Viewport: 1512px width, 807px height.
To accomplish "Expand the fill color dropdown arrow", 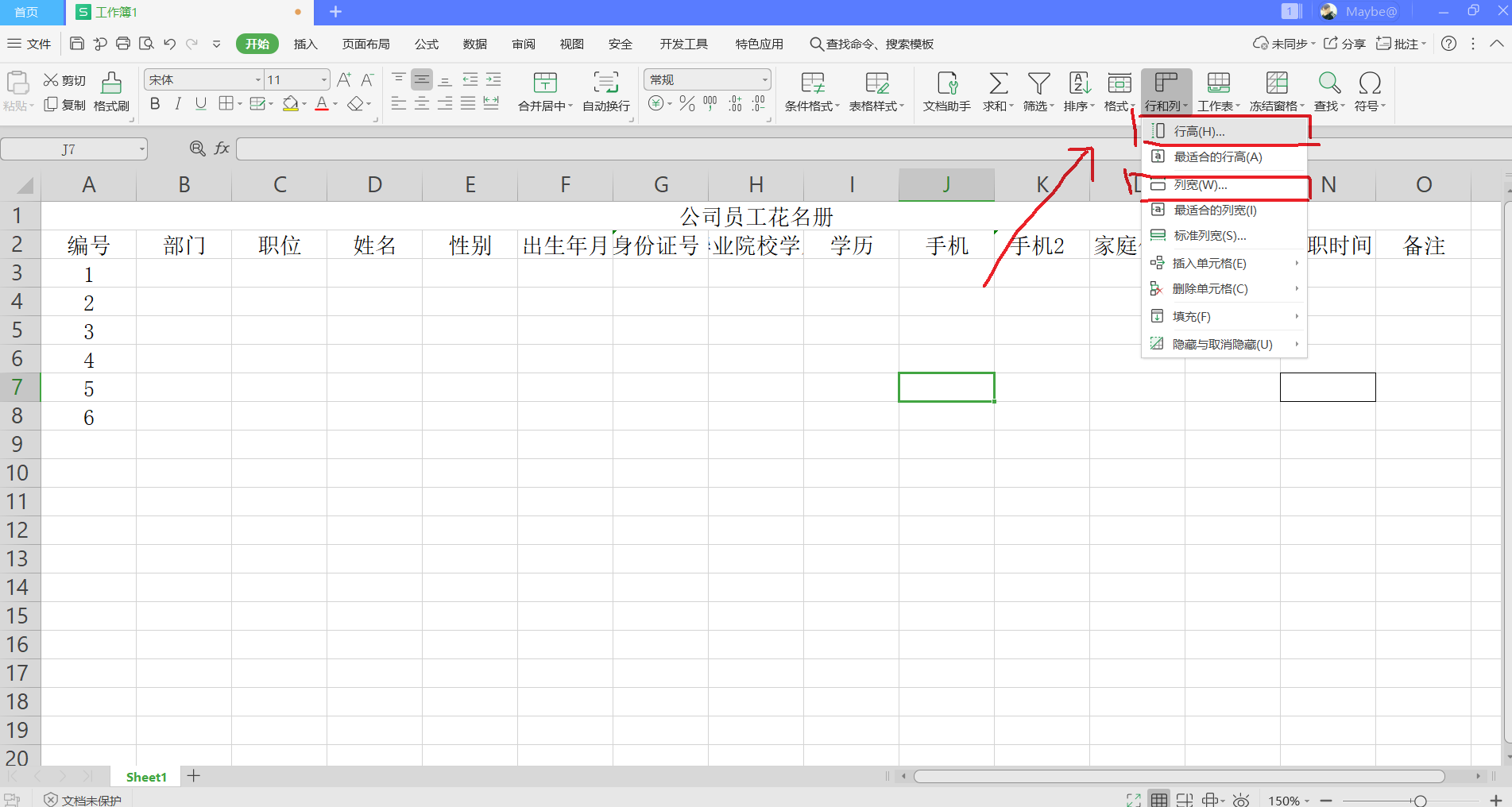I will (304, 104).
